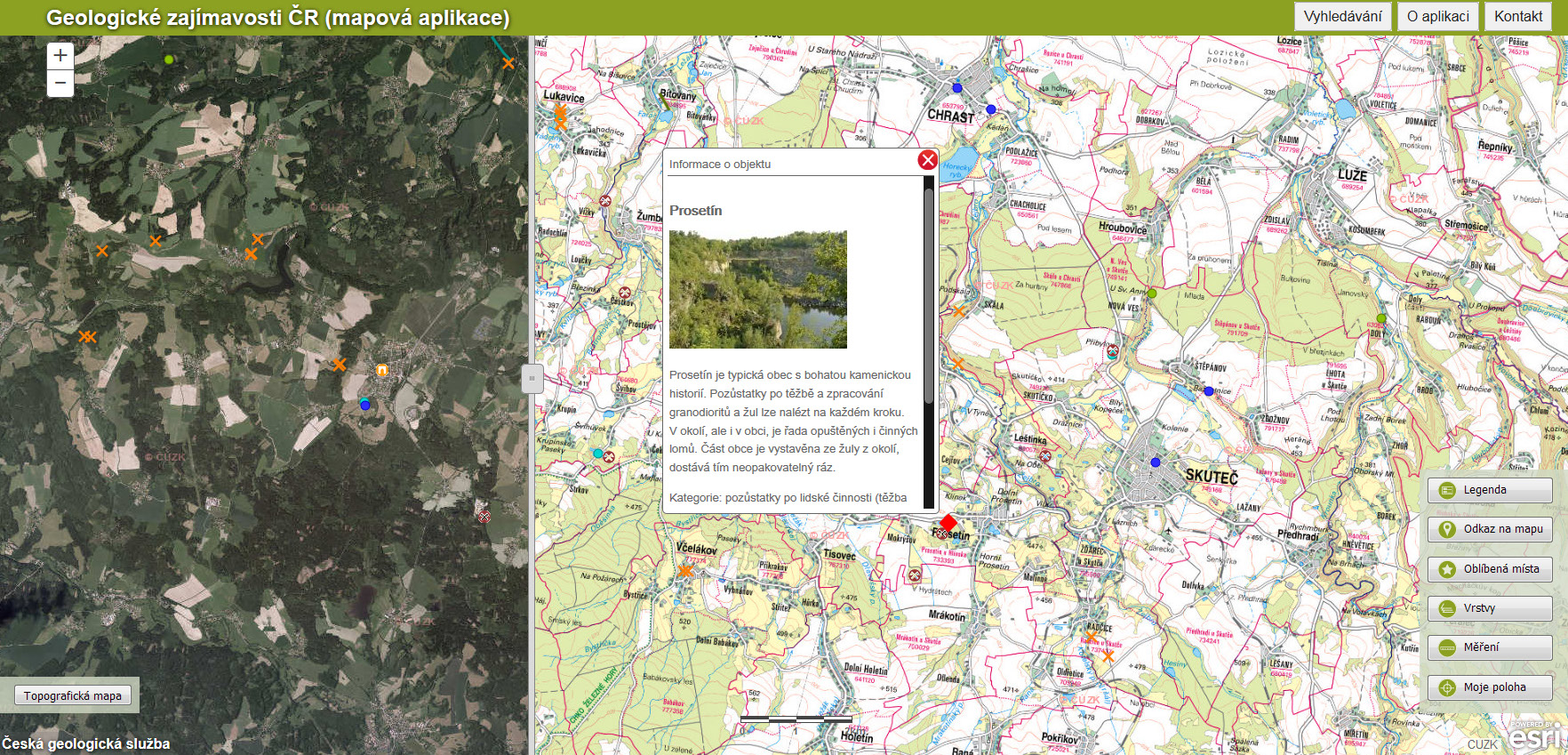Locate me with Moje poloha
The image size is (1568, 755).
[1490, 687]
